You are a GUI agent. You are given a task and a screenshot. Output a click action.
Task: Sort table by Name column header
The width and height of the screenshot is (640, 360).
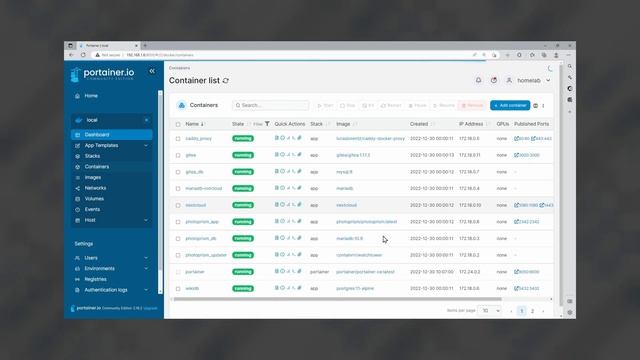[194, 124]
